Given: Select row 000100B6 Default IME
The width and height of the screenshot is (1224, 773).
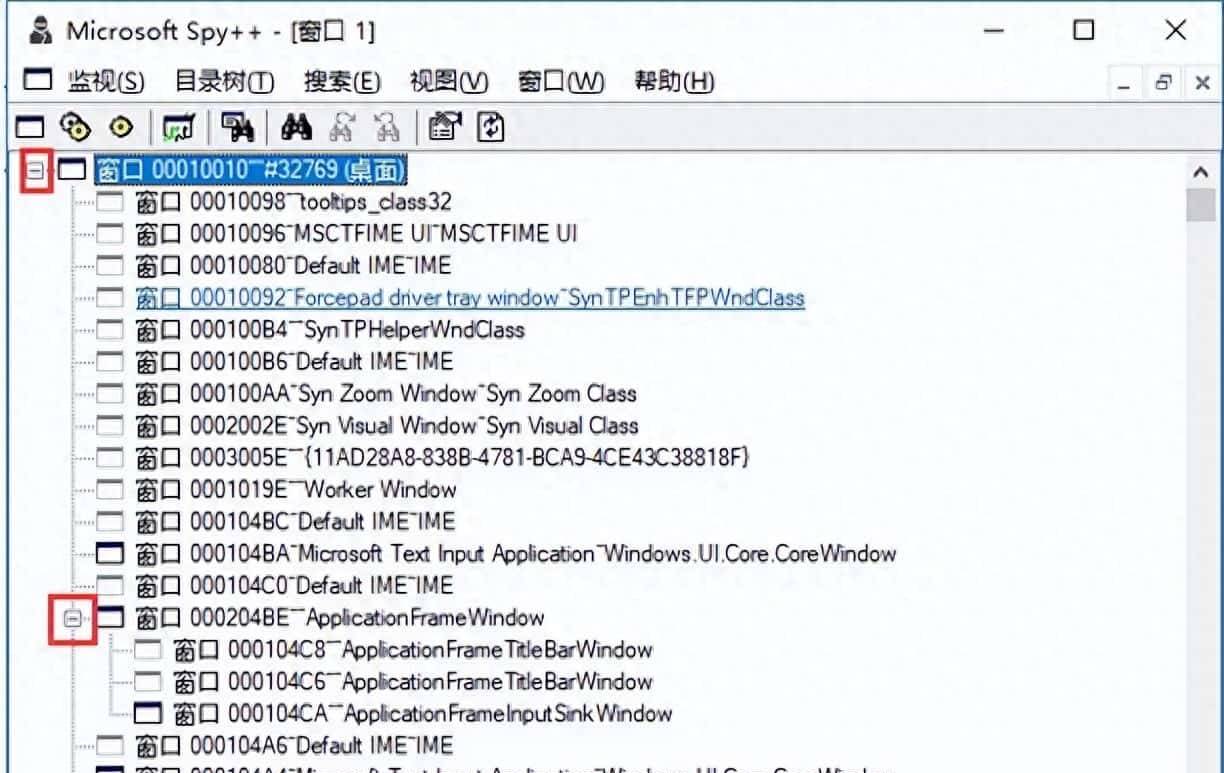Looking at the screenshot, I should click(x=293, y=362).
